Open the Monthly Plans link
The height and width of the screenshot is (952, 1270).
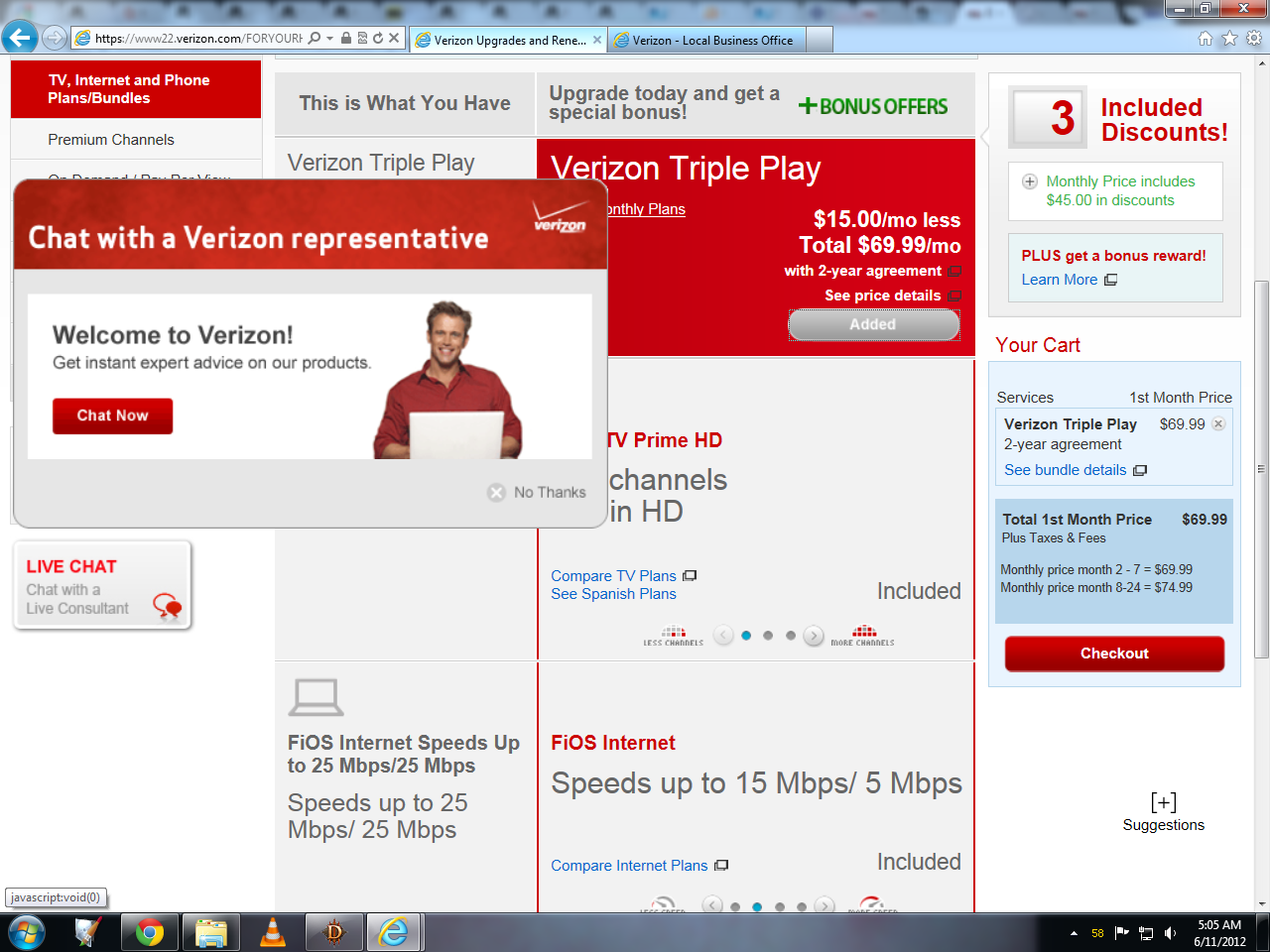pos(646,209)
